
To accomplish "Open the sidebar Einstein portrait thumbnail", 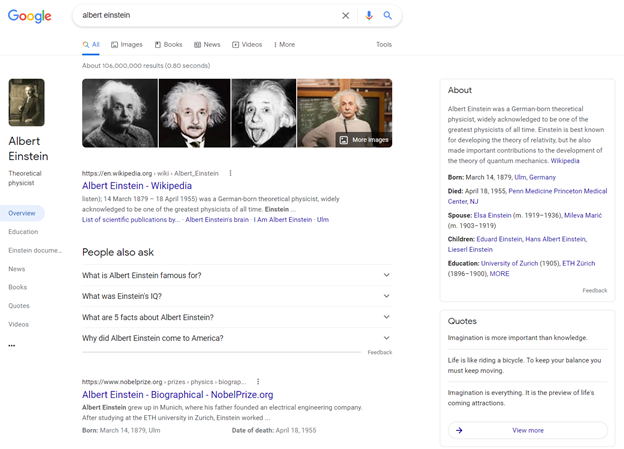I will [27, 102].
